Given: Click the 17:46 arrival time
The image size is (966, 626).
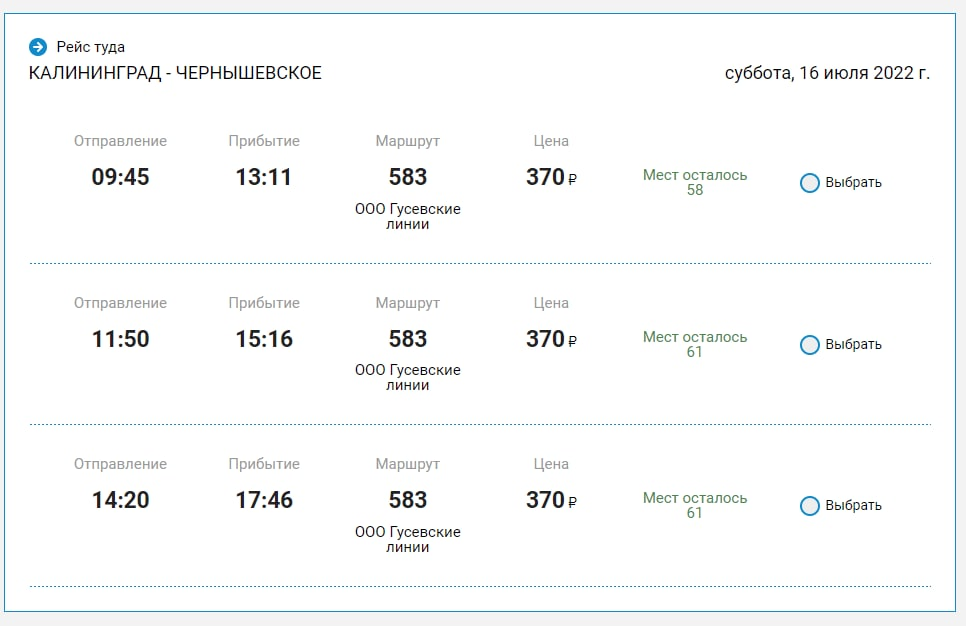Looking at the screenshot, I should pos(264,501).
